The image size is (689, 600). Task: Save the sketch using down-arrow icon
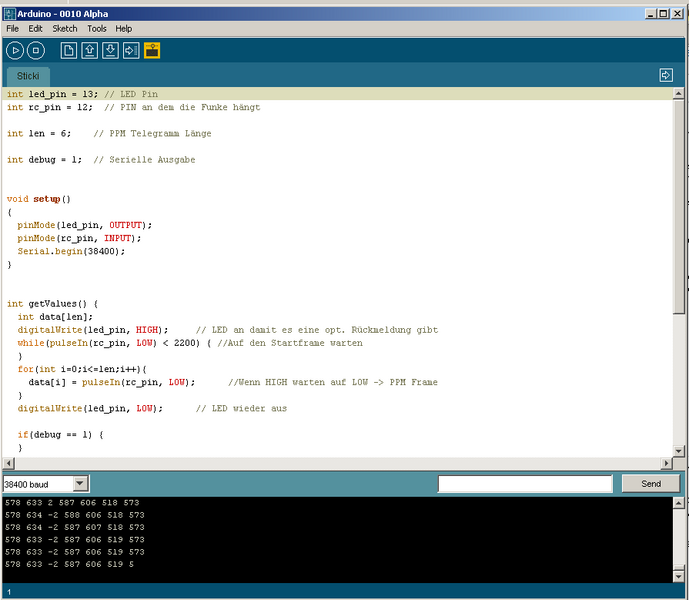[x=111, y=50]
